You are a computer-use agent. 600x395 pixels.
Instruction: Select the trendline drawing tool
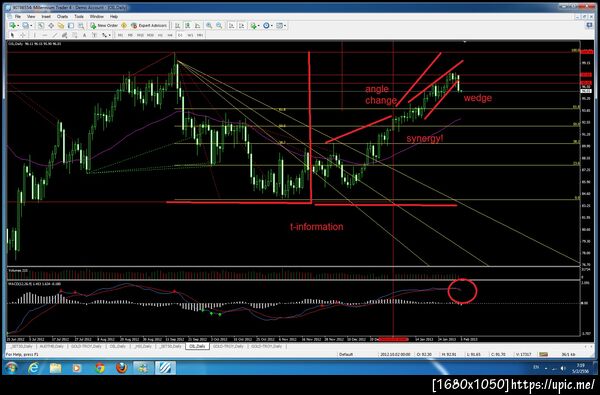tap(55, 35)
